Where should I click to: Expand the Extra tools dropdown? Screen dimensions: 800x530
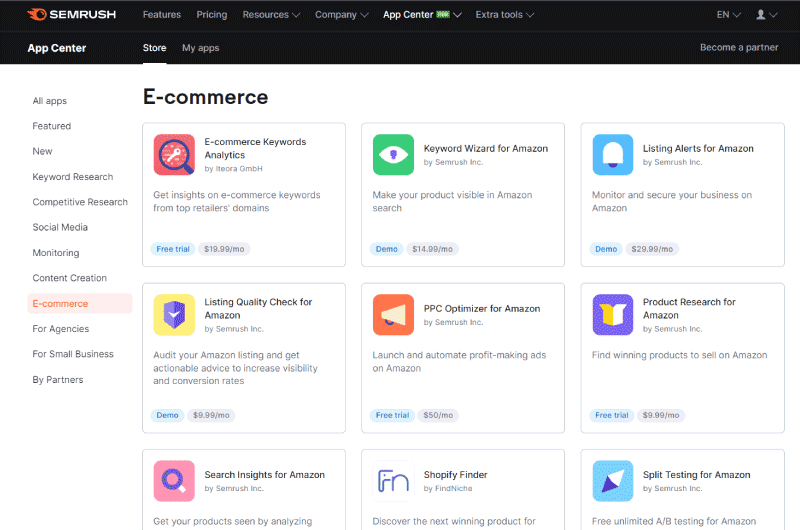tap(505, 15)
